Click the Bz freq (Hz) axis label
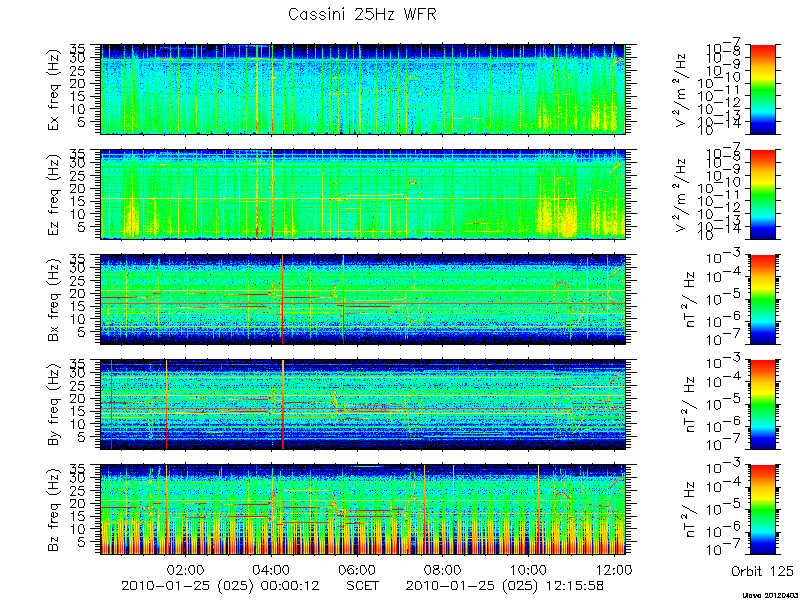Screen dimensions: 800x600 55,509
